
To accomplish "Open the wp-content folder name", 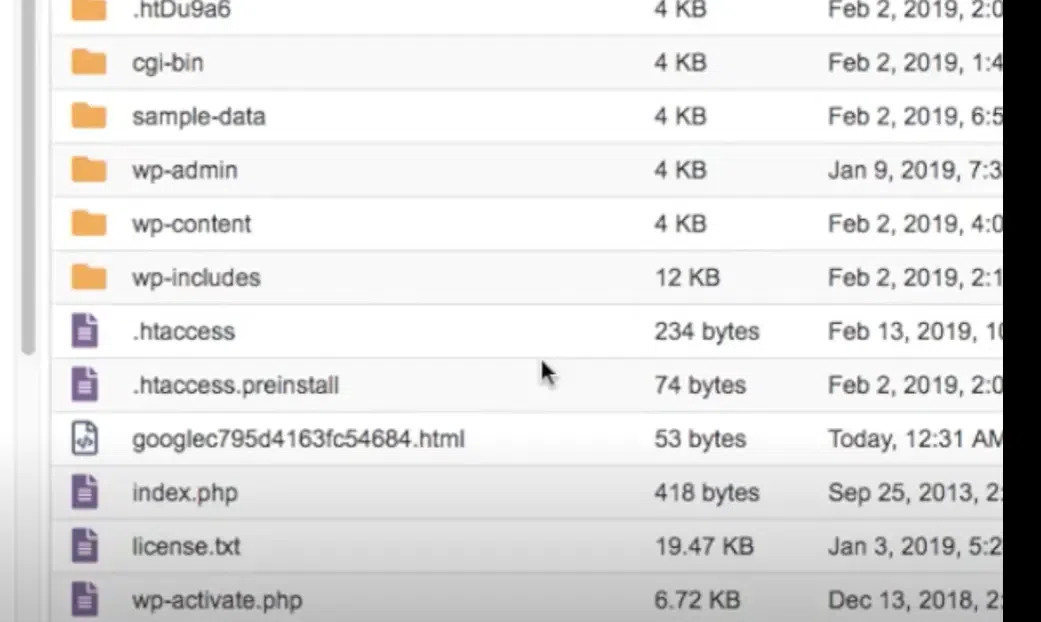I will (x=191, y=224).
